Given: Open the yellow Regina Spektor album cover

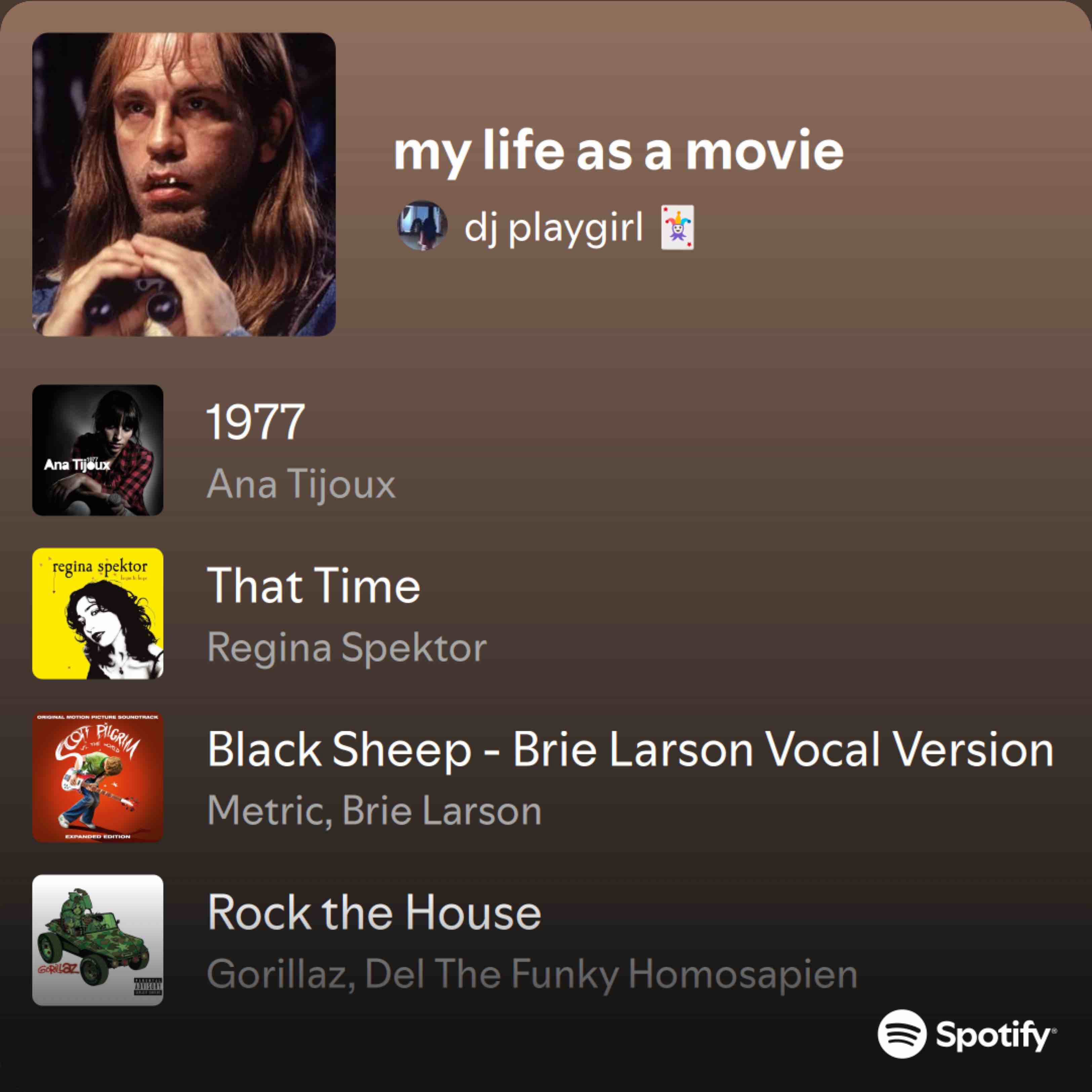Looking at the screenshot, I should (98, 613).
